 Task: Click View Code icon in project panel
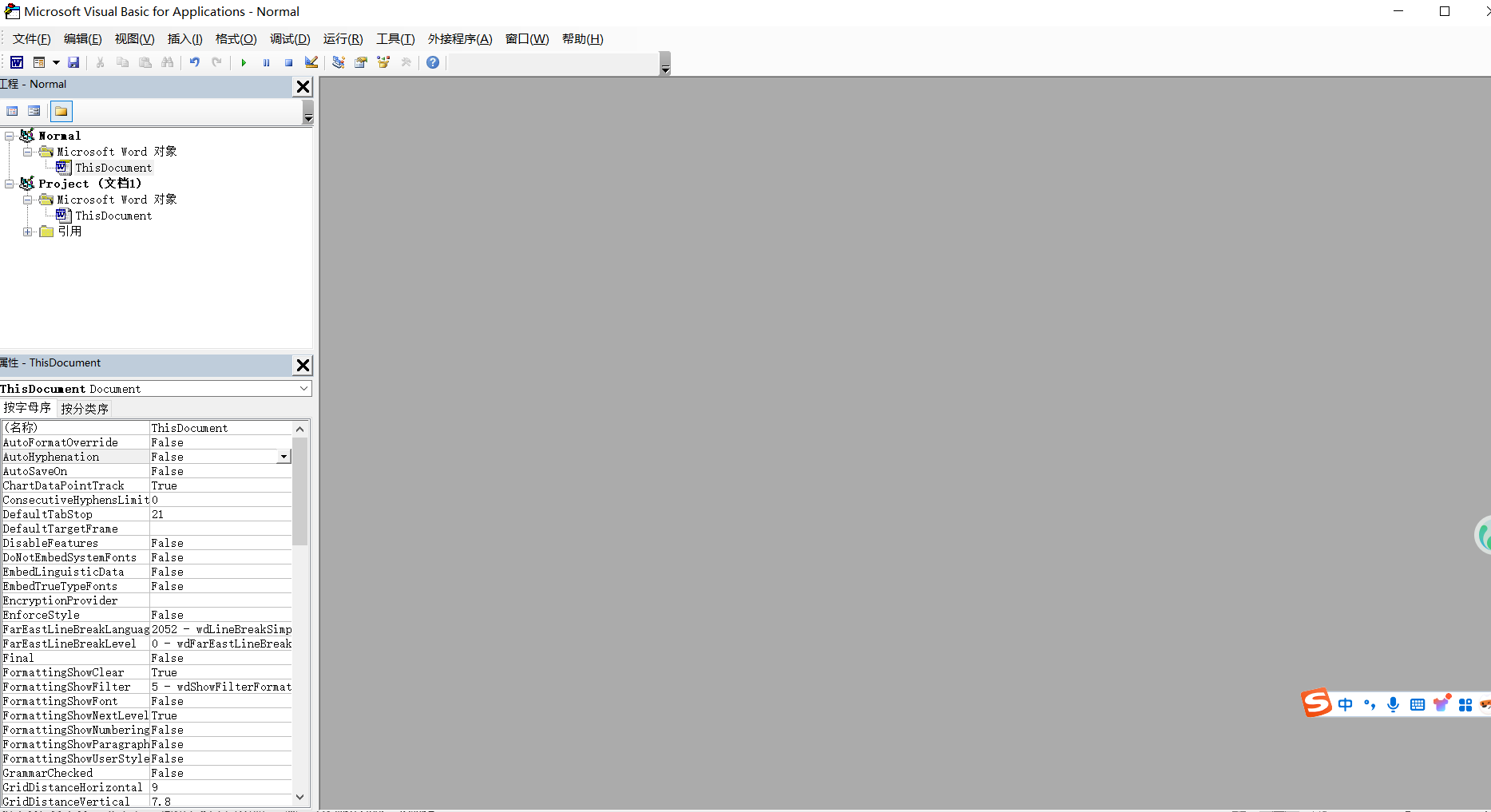(13, 111)
